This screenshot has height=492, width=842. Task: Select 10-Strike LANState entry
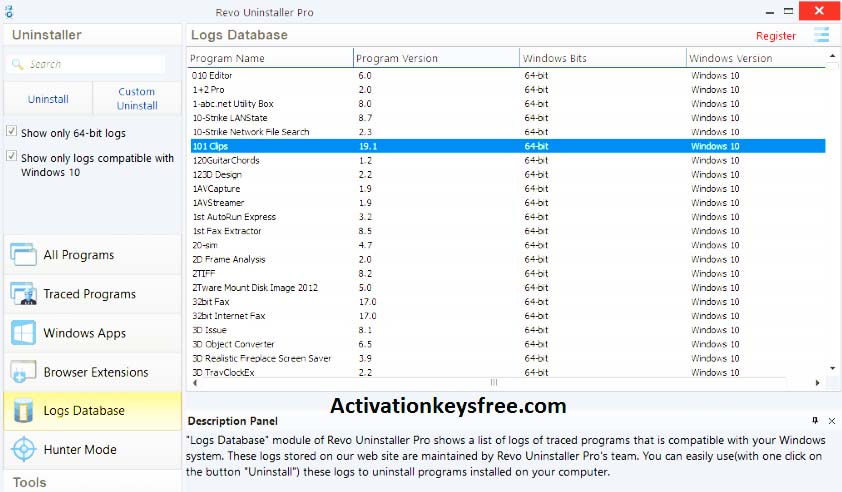[508, 118]
